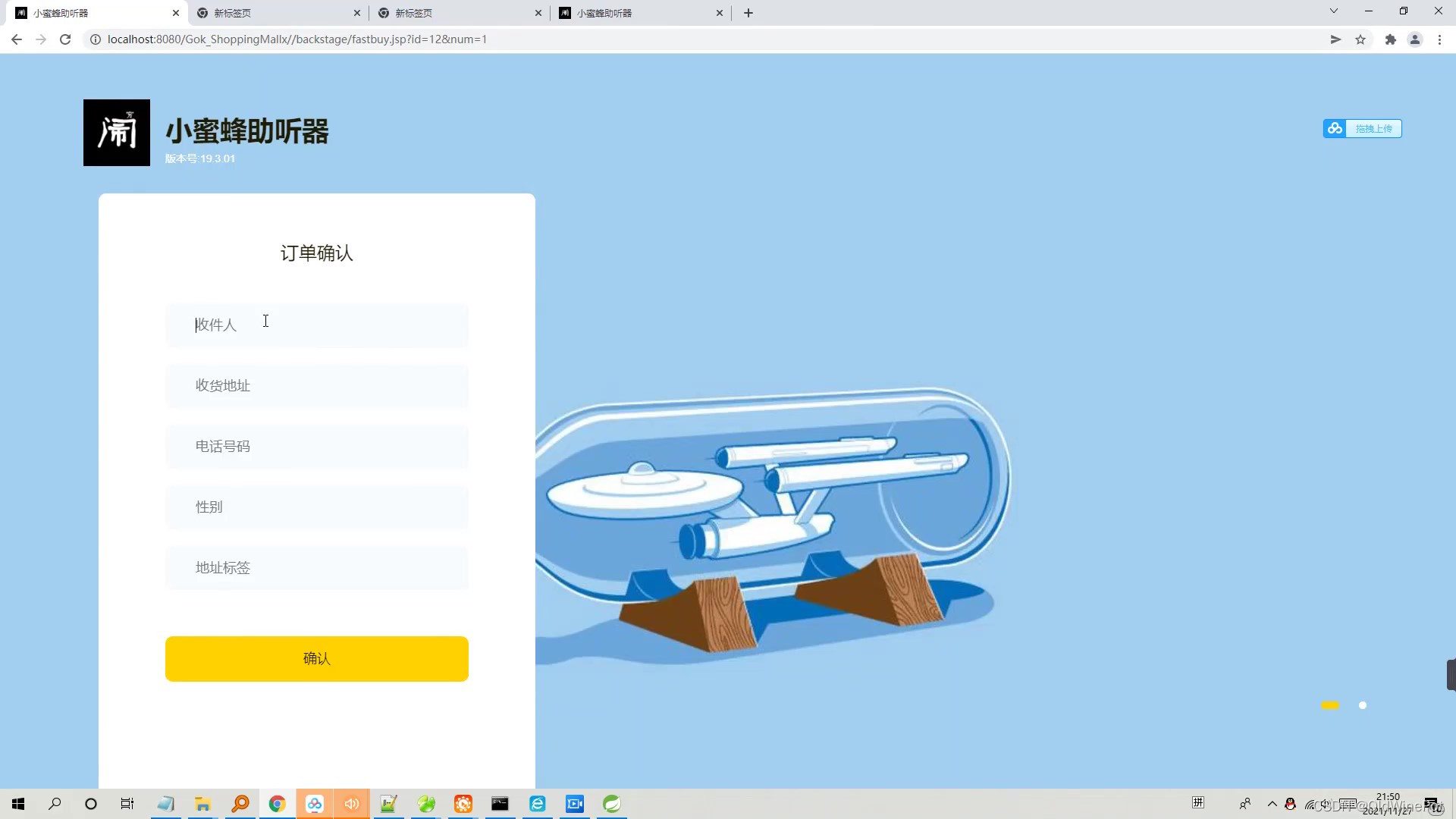This screenshot has height=819, width=1456.
Task: Reload the current page
Action: click(x=65, y=39)
